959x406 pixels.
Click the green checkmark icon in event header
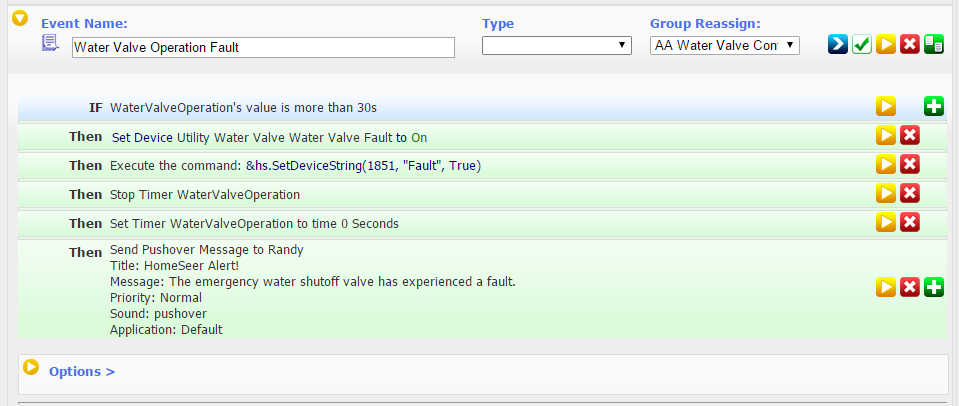point(862,44)
